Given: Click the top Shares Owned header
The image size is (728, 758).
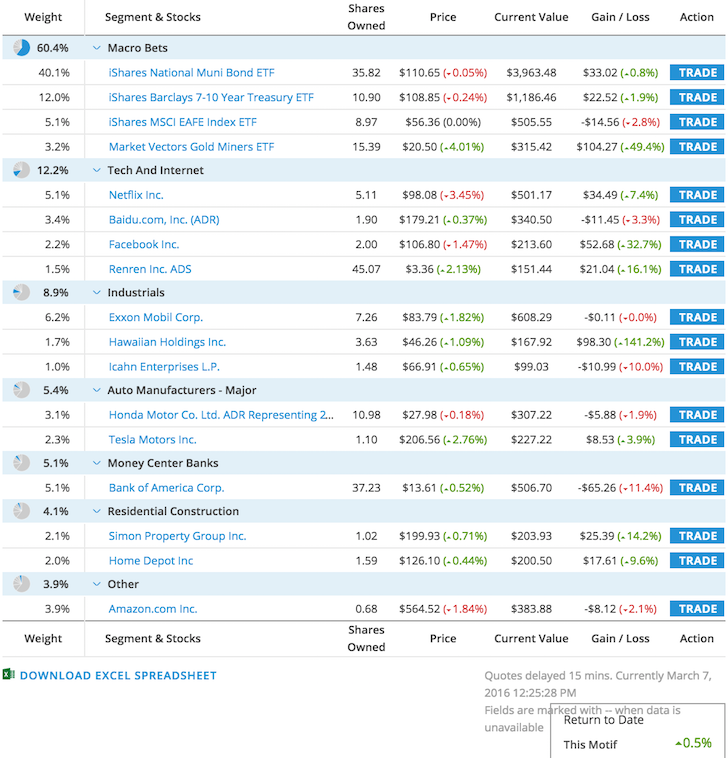Looking at the screenshot, I should (x=366, y=17).
